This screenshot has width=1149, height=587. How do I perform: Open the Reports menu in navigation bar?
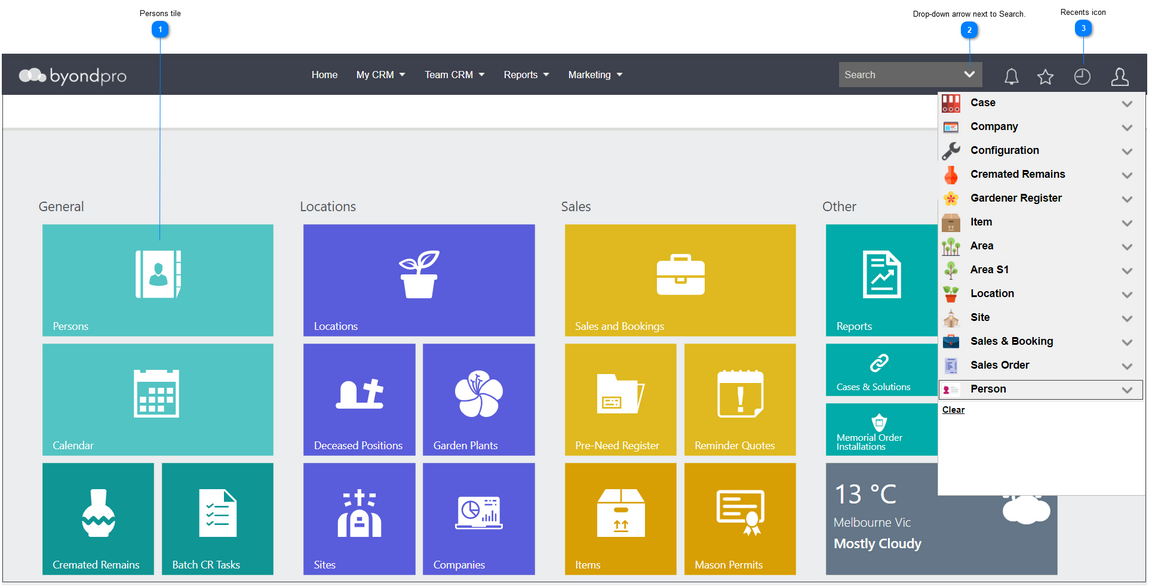(x=526, y=75)
